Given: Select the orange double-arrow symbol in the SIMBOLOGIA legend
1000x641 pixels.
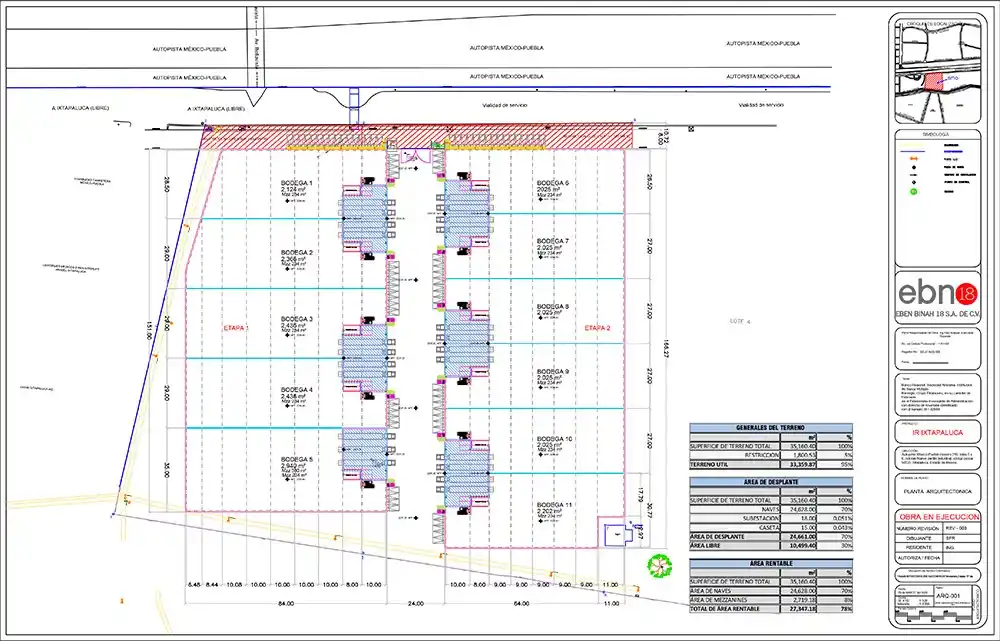Looking at the screenshot, I should coord(915,158).
